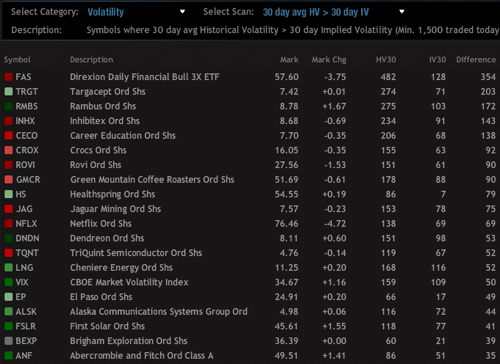Open the Select Scan dropdown
Viewport: 500px width, 364px height.
pos(333,12)
